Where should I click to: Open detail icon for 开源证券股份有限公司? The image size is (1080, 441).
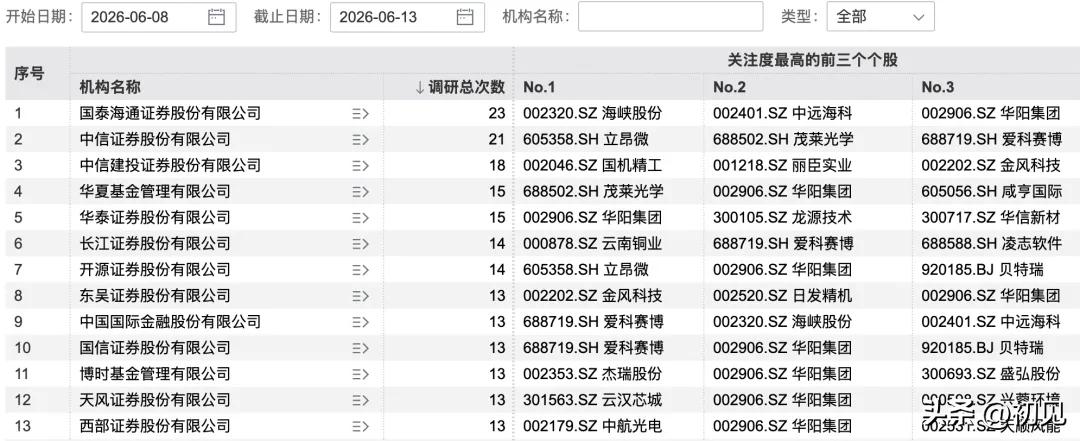tap(360, 269)
